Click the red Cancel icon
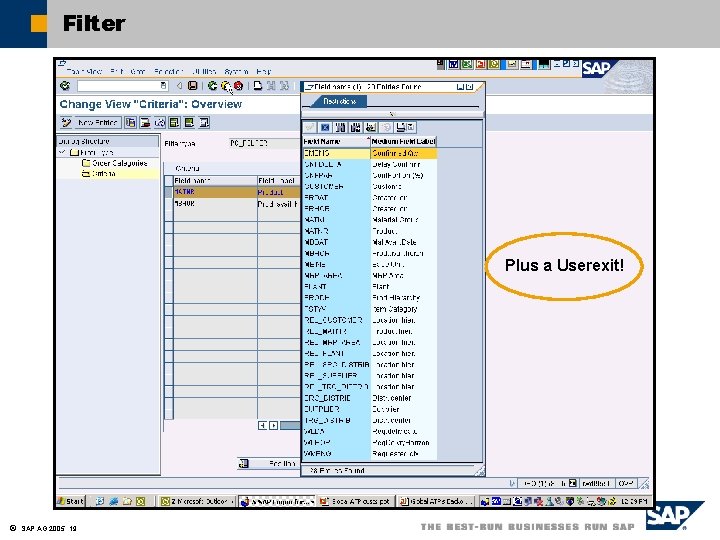 (x=238, y=86)
